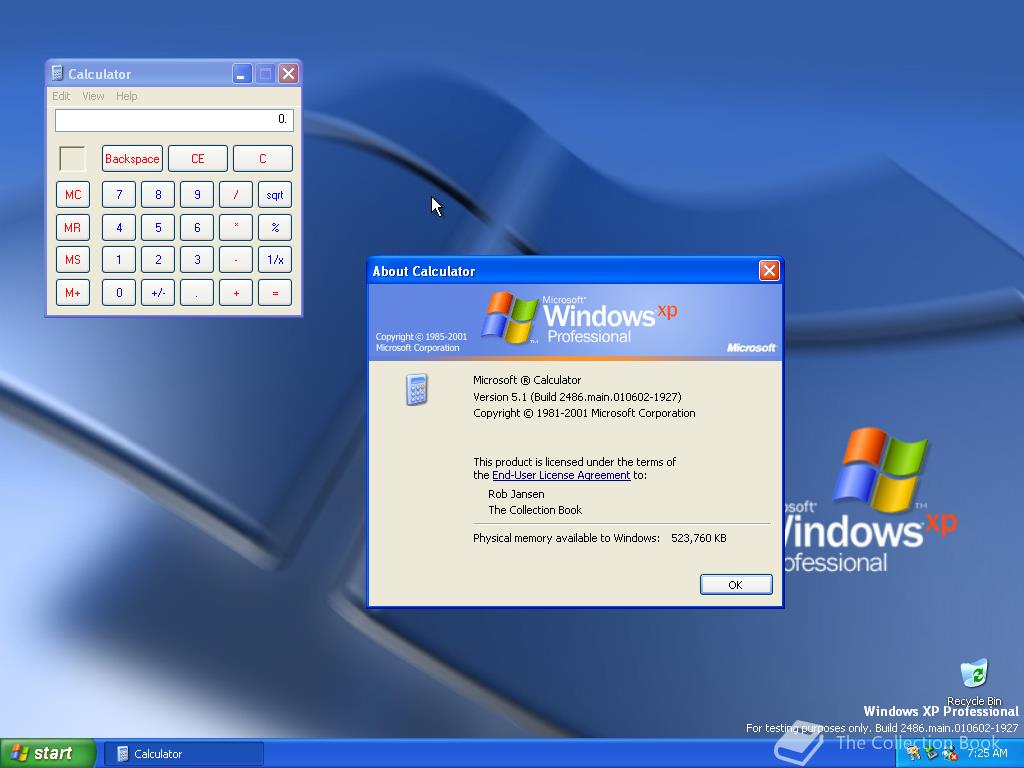Viewport: 1024px width, 768px height.
Task: Click the MR memory recall button
Action: pyautogui.click(x=72, y=227)
